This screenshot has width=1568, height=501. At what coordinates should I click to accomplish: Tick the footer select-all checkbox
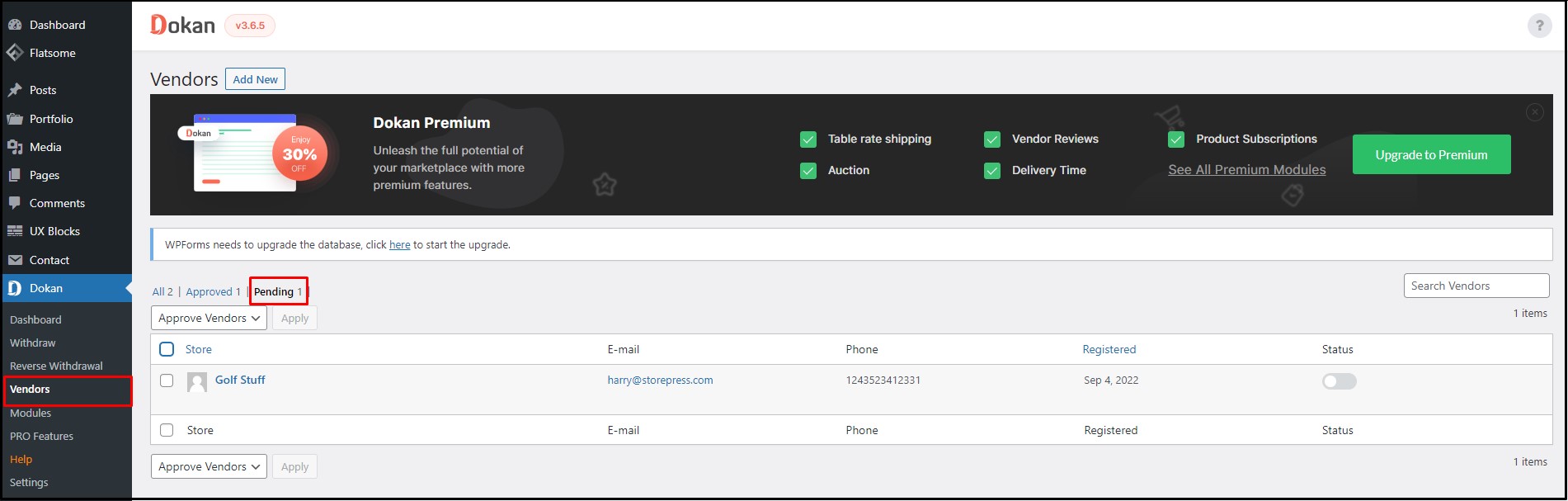(x=167, y=430)
